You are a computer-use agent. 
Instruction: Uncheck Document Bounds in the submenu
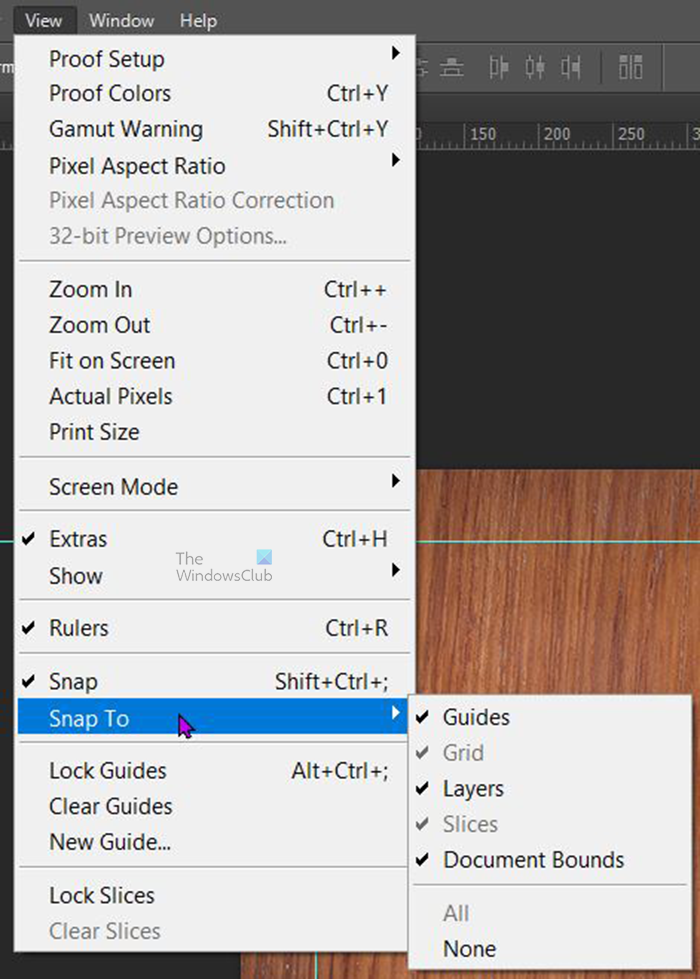pos(533,859)
